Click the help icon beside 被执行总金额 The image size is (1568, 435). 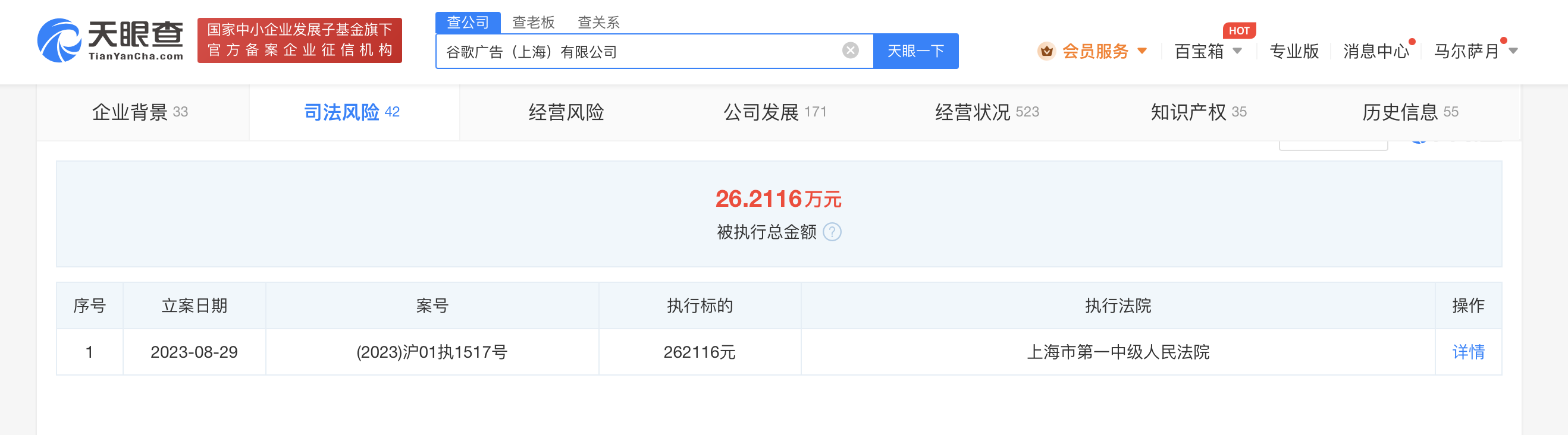(x=832, y=232)
